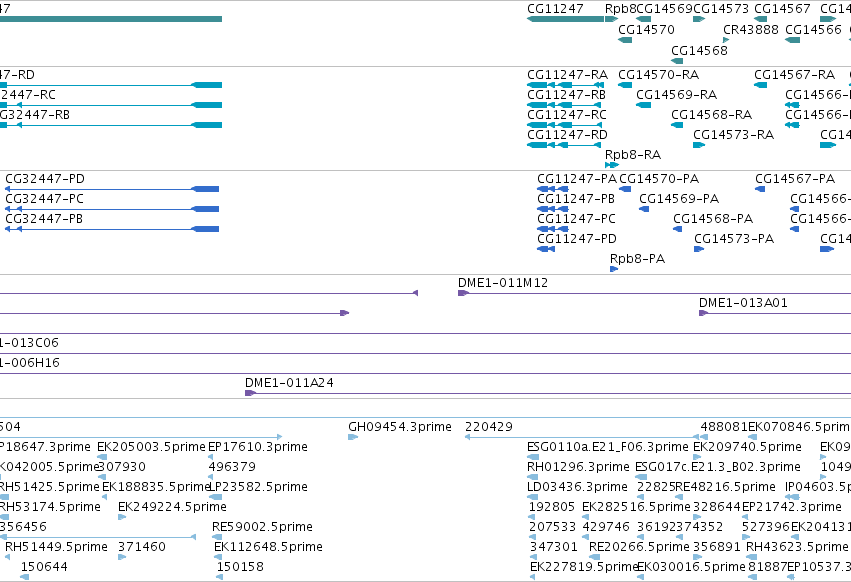Select the CG14570 gene label
Viewport: 851px width, 582px height.
click(646, 29)
